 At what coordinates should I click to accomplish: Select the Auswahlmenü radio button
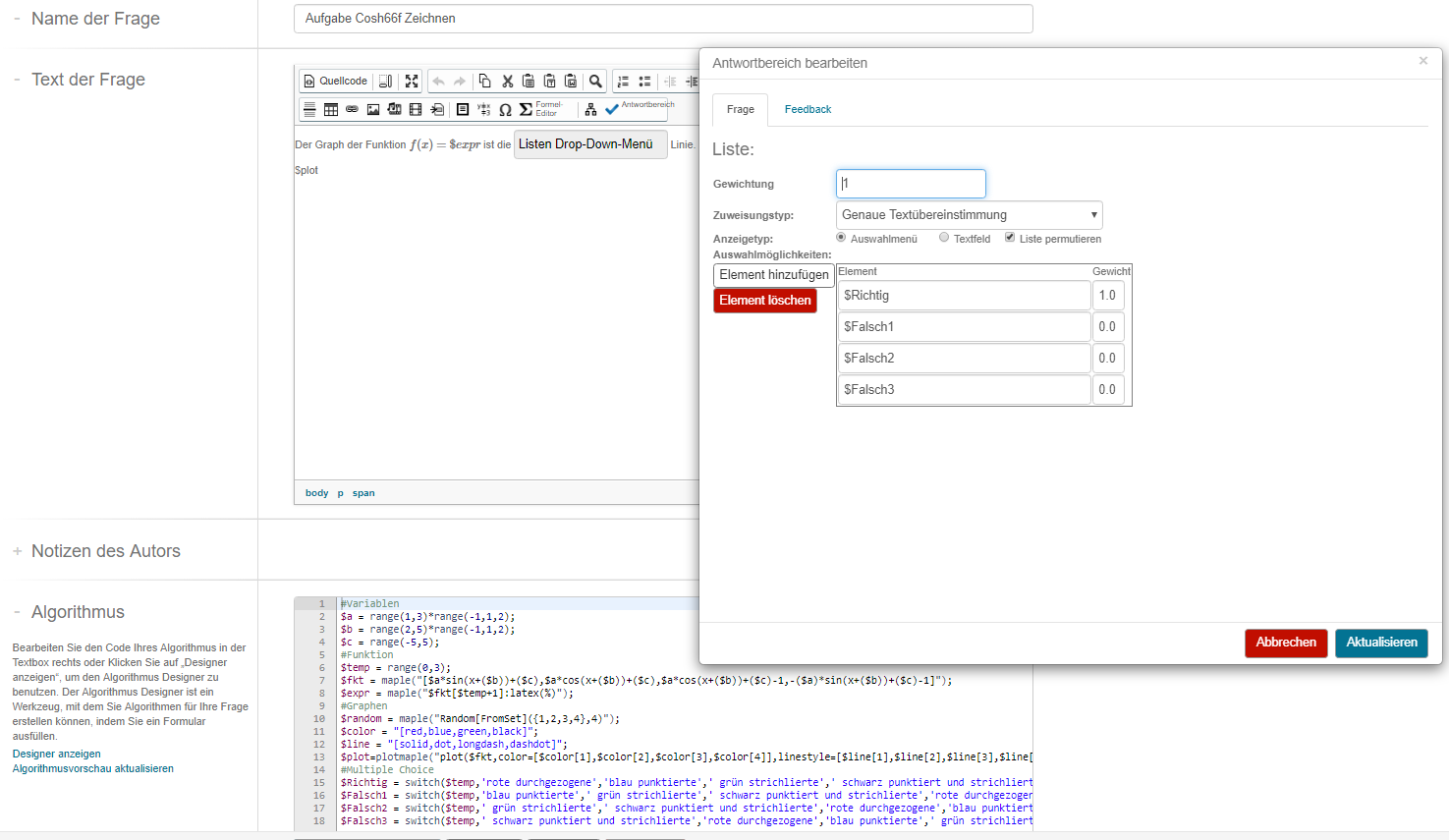click(841, 238)
